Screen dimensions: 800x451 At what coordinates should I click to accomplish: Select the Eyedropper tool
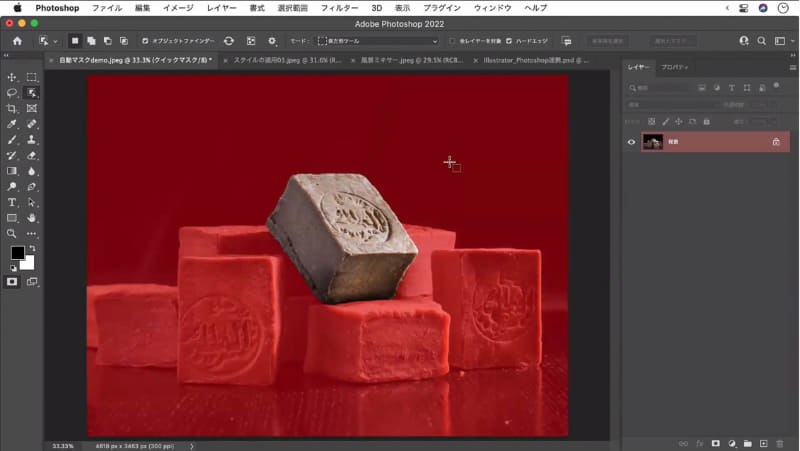[x=11, y=124]
